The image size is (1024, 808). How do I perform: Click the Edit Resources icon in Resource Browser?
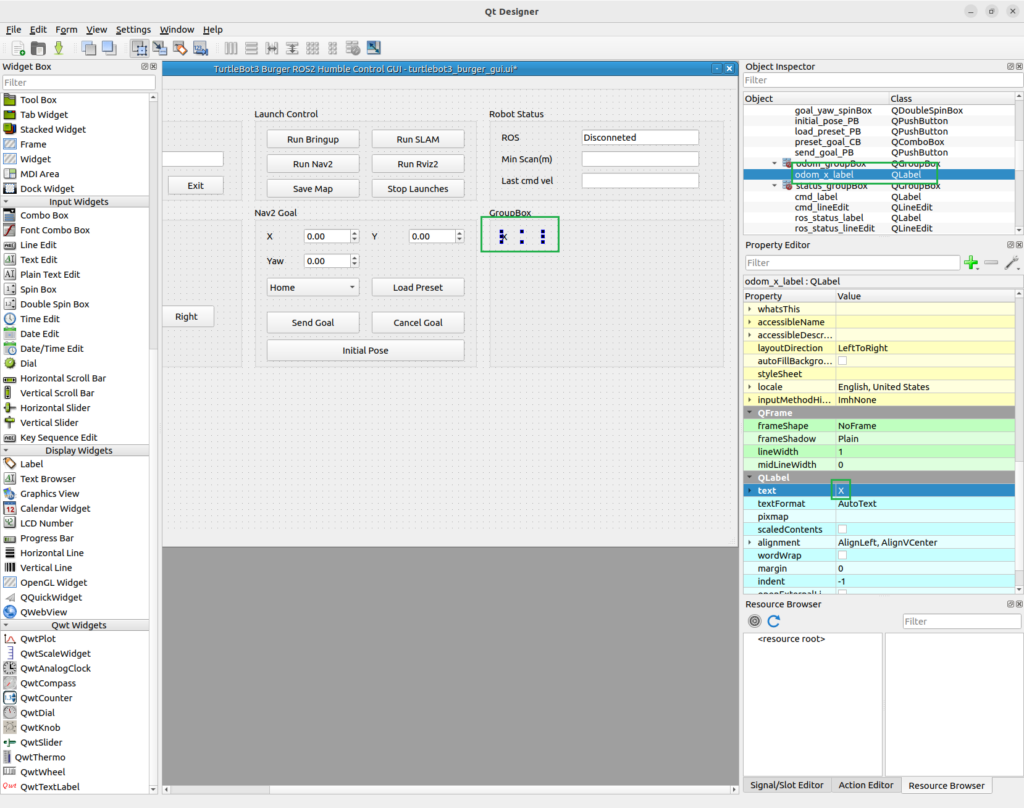point(754,621)
